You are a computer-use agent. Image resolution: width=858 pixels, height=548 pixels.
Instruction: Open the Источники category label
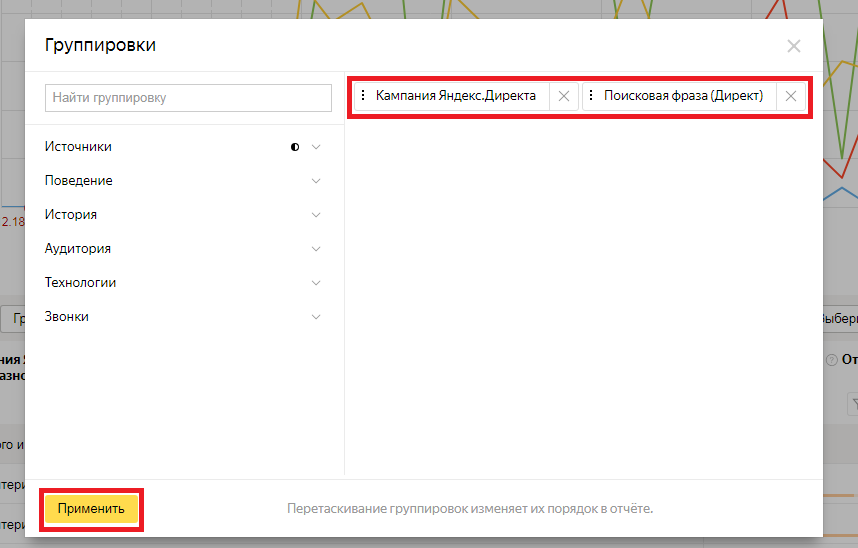(78, 147)
